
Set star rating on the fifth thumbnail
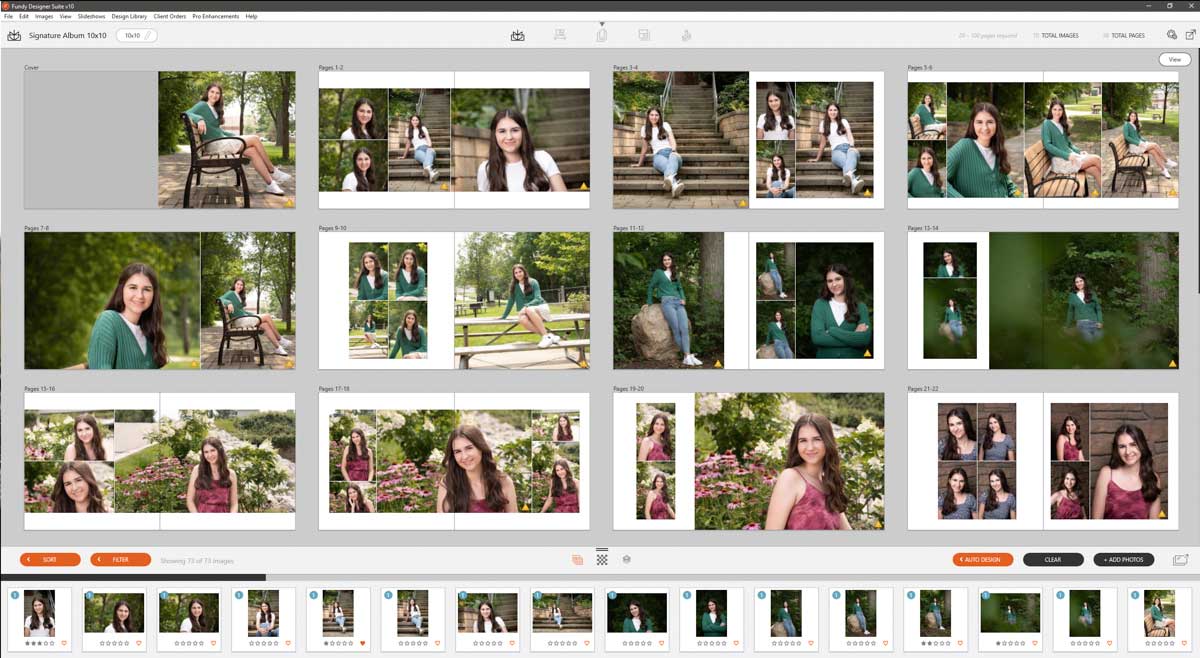tap(338, 643)
